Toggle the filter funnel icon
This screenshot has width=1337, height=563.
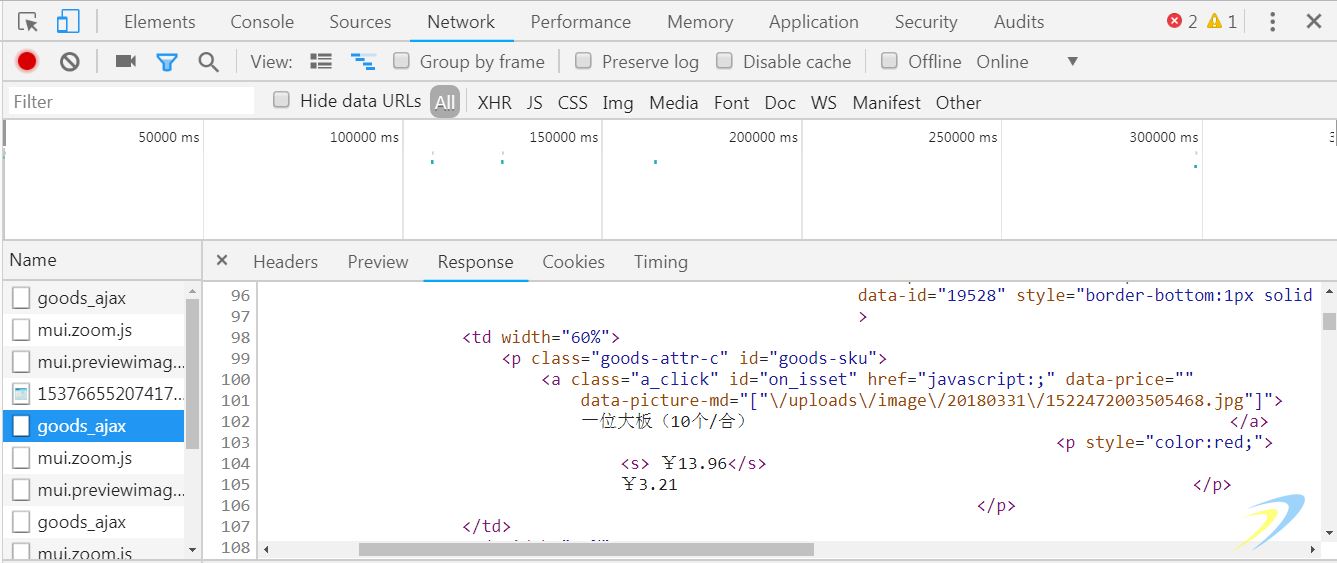point(167,62)
